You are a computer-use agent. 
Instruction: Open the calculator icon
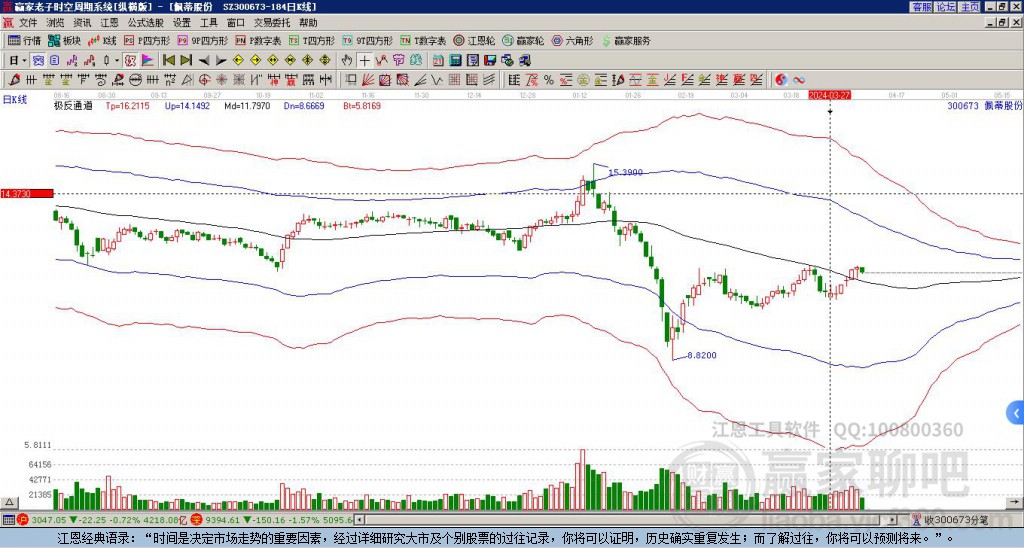click(x=455, y=61)
